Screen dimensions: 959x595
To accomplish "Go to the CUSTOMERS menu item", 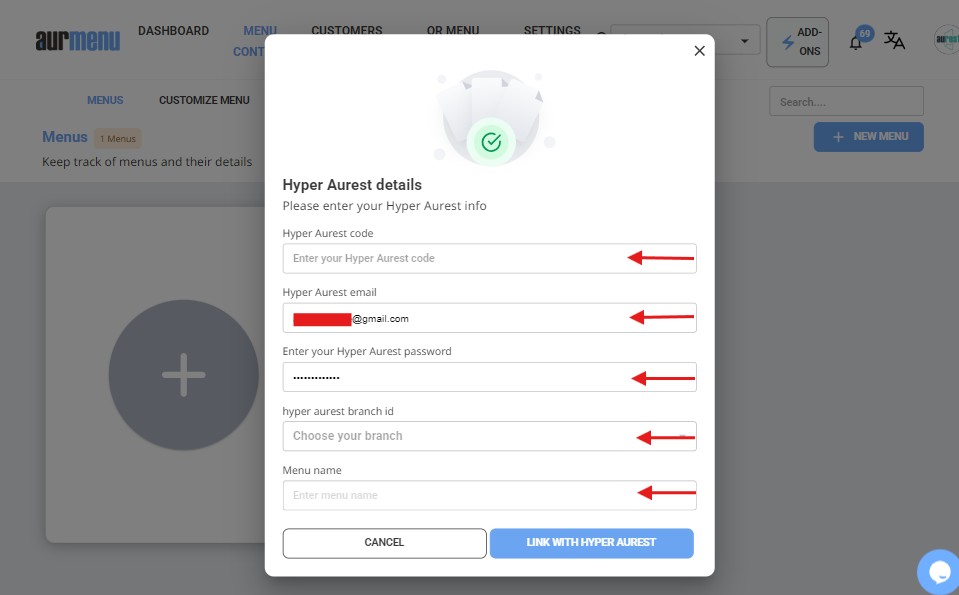I will (x=346, y=31).
